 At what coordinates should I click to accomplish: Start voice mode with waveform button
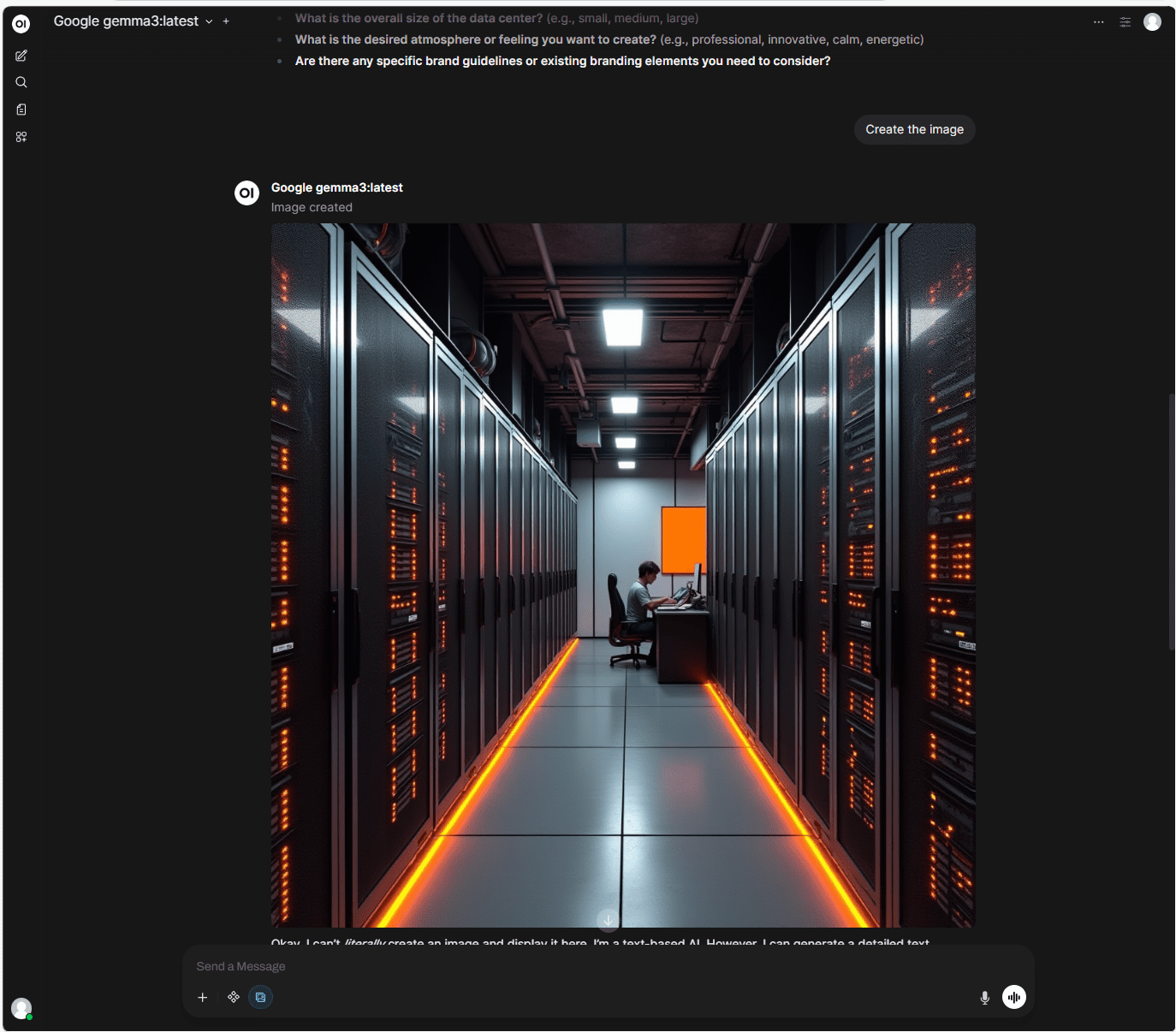point(1014,997)
